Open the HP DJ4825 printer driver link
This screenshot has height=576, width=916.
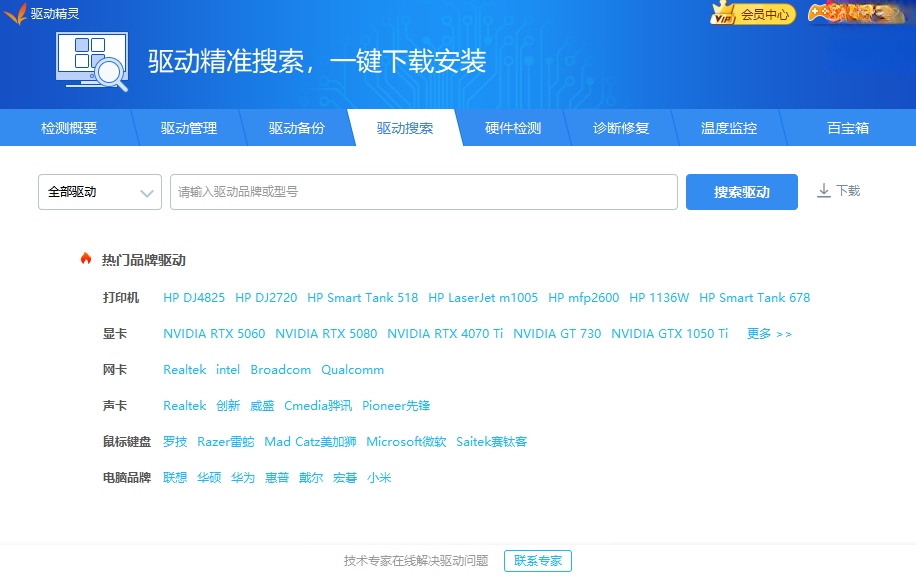[194, 298]
